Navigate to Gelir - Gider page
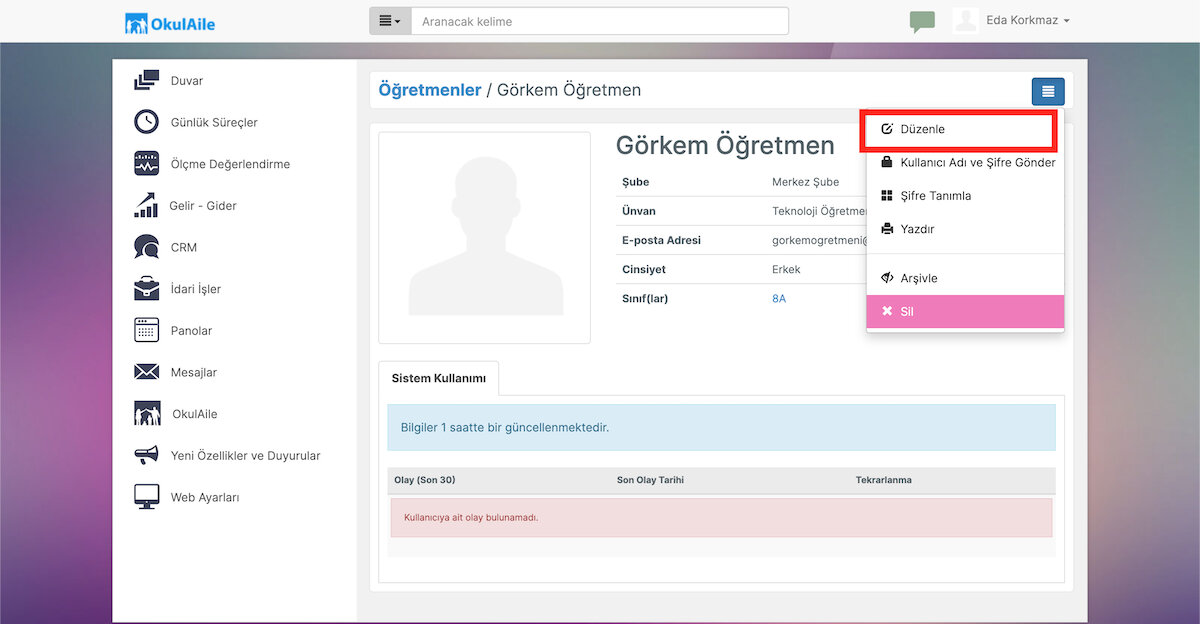1200x624 pixels. point(203,205)
